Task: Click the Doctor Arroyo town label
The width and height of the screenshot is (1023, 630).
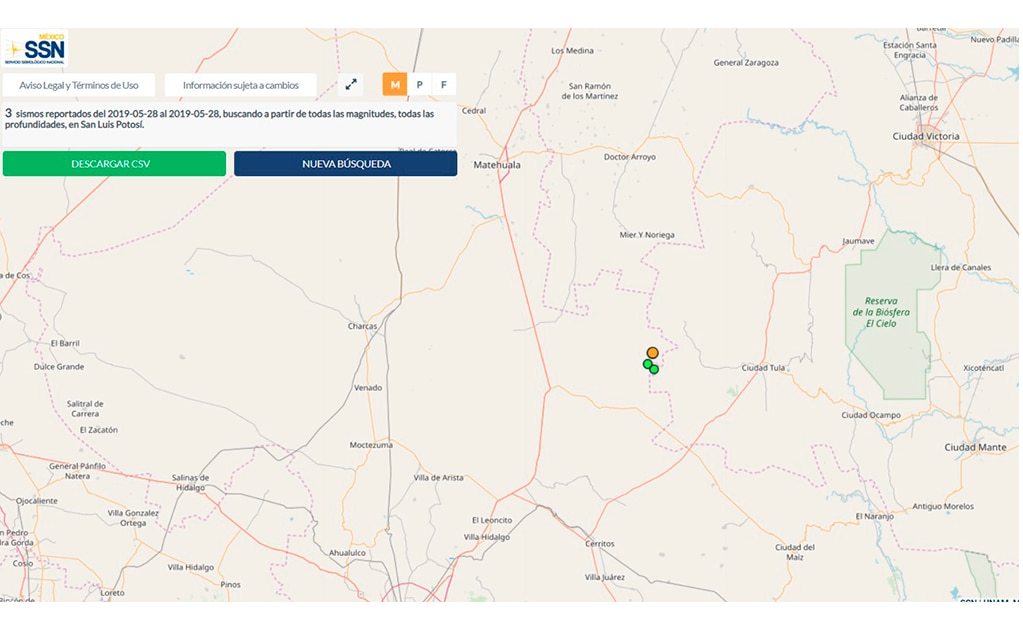Action: pyautogui.click(x=630, y=157)
